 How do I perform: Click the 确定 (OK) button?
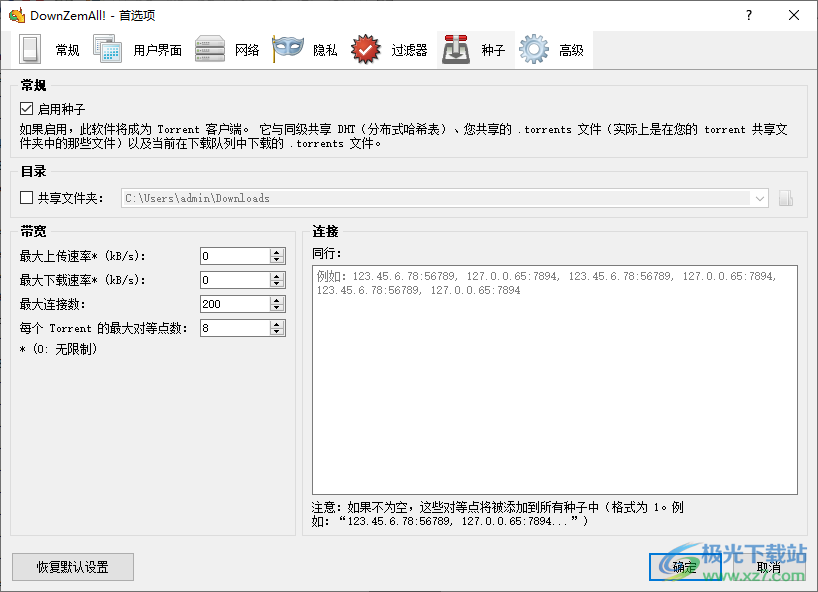coord(685,566)
